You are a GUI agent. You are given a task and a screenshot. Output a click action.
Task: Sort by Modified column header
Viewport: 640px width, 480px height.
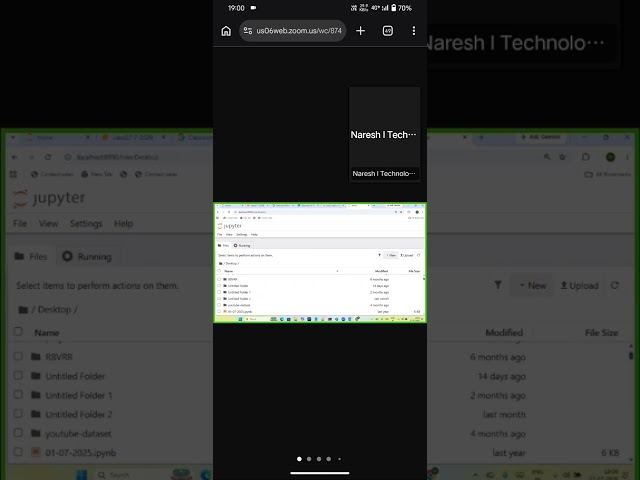coord(504,333)
